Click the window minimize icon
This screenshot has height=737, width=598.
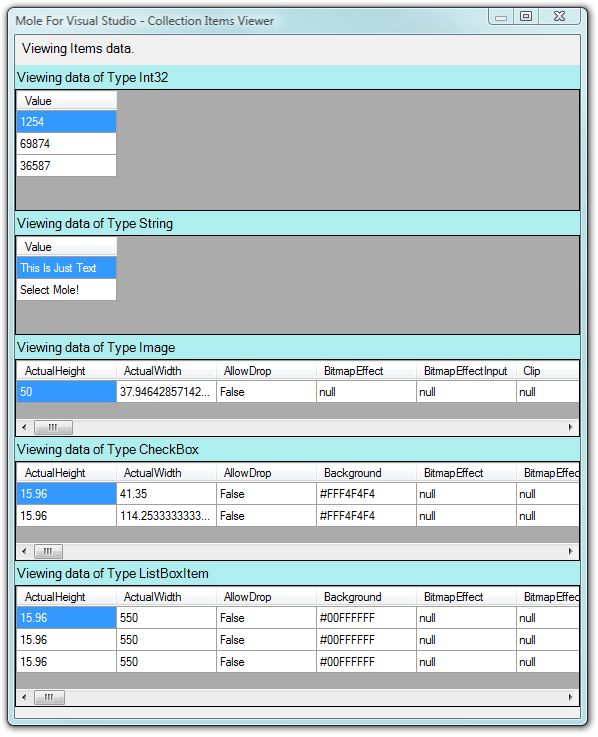[501, 17]
